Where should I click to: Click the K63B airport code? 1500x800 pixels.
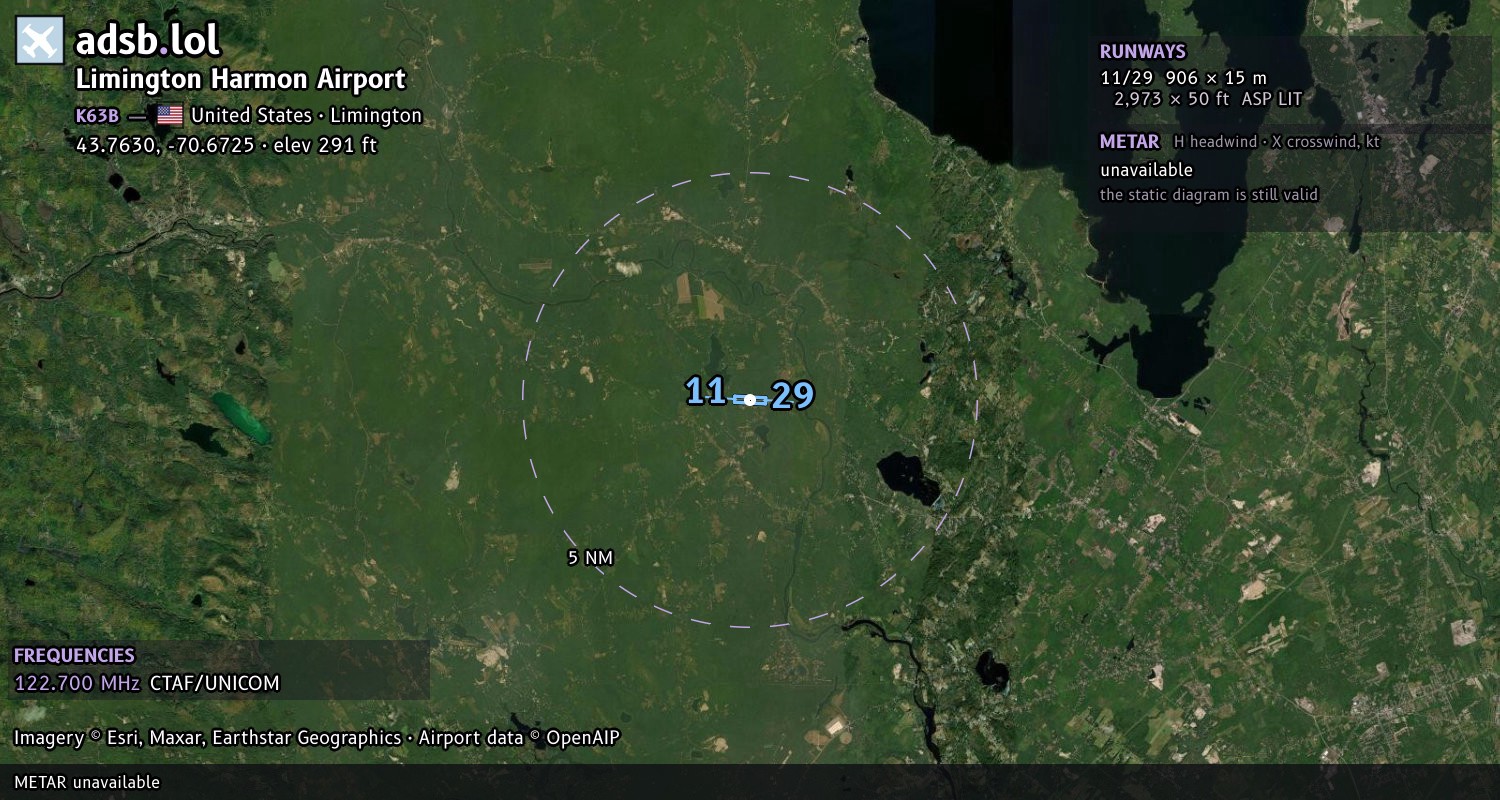coord(97,116)
